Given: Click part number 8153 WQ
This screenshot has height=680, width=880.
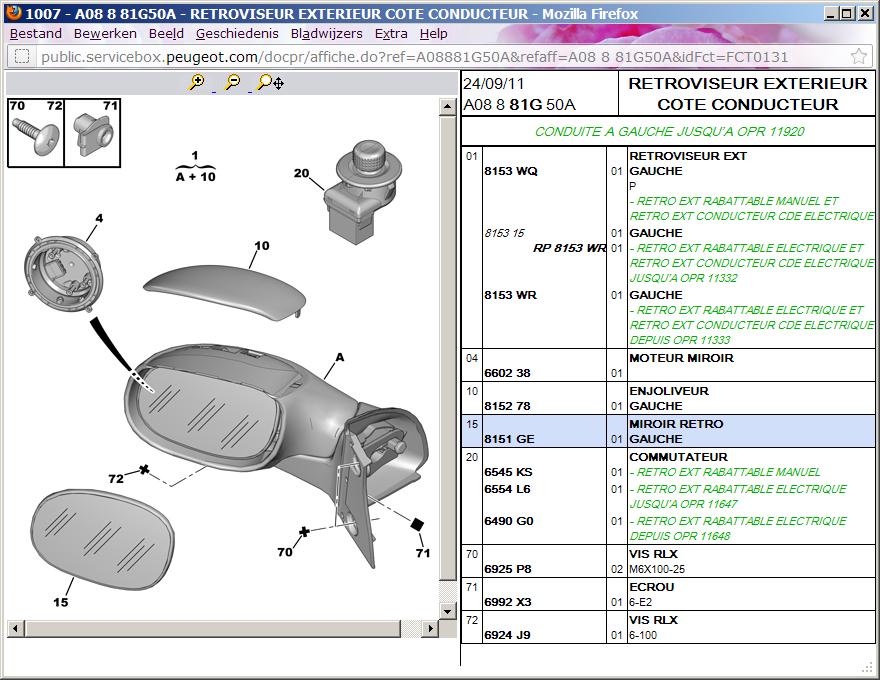Looking at the screenshot, I should pyautogui.click(x=511, y=171).
